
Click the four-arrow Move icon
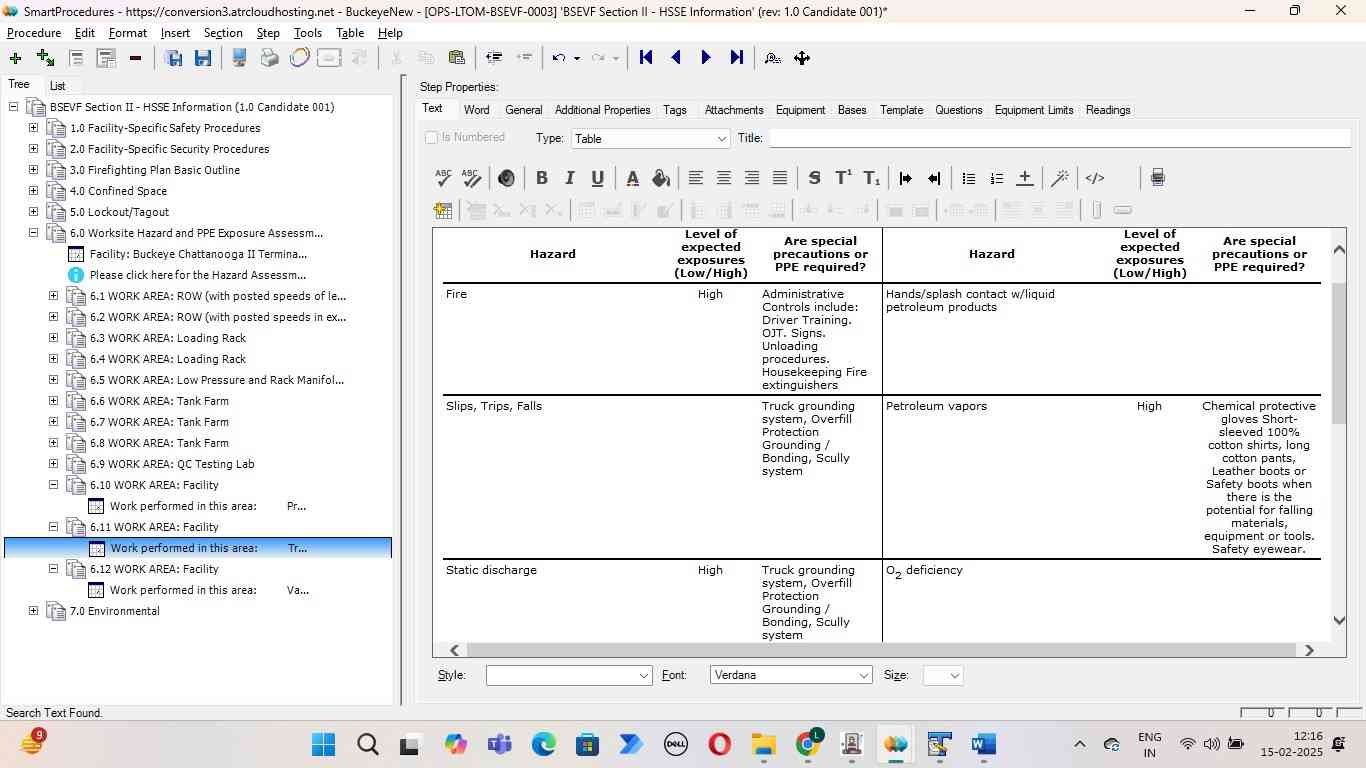point(802,58)
